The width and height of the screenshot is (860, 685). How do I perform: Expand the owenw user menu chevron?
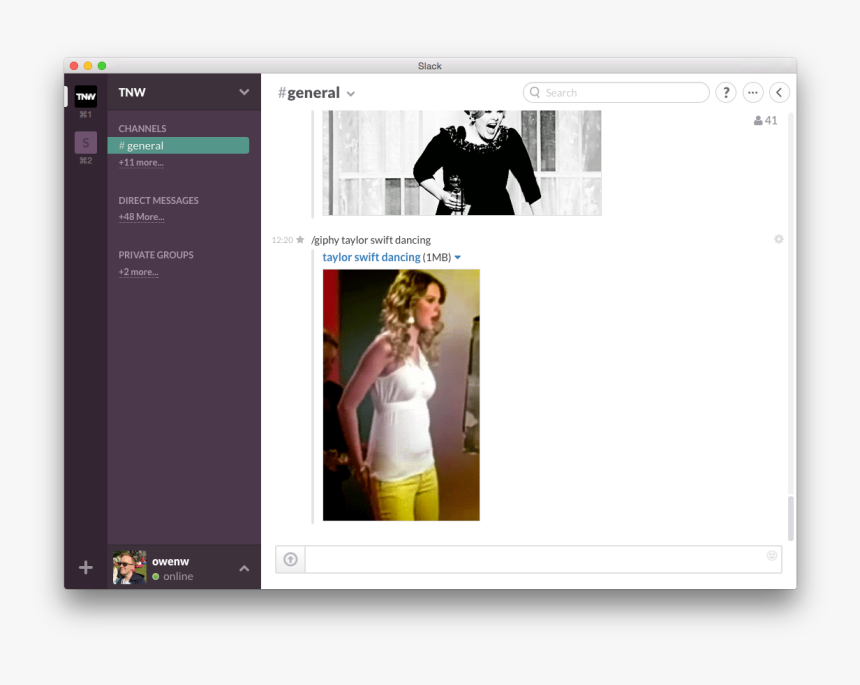coord(244,568)
